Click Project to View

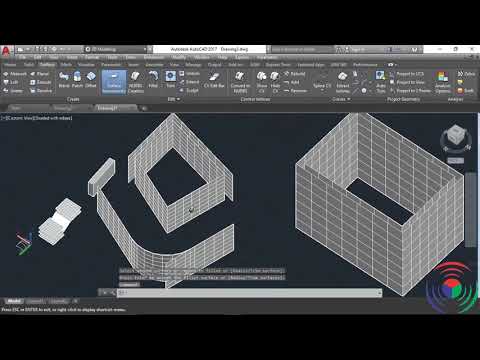click(x=407, y=82)
